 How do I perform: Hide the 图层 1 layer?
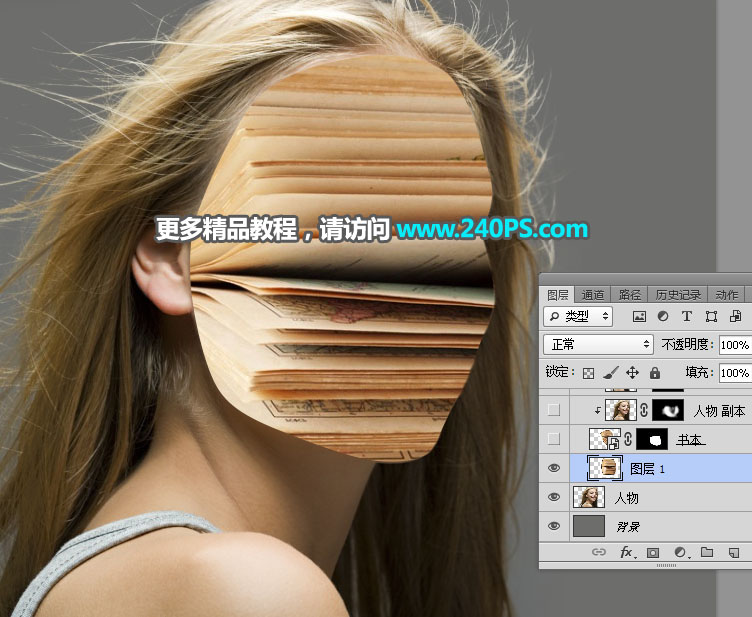pos(554,468)
